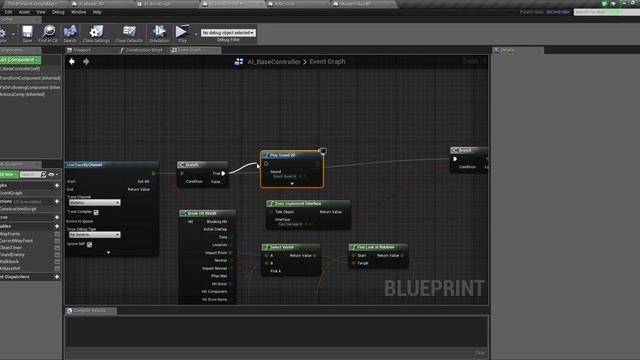Click the Save toolbar icon
This screenshot has width=640, height=360.
[27, 33]
